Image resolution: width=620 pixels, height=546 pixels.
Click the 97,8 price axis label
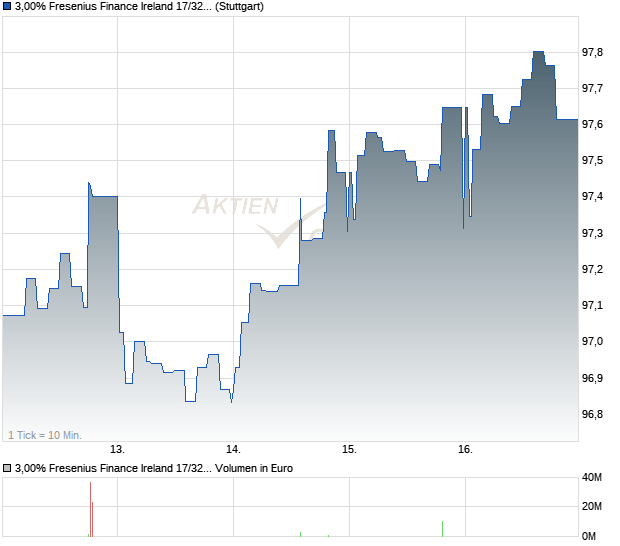tap(592, 52)
